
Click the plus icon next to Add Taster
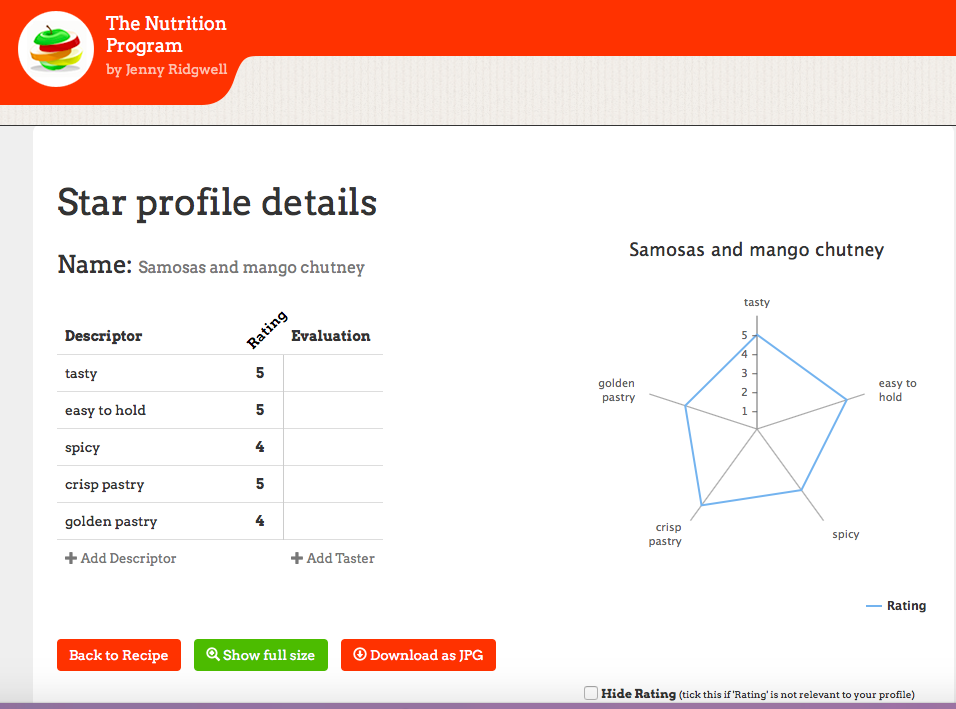click(296, 558)
